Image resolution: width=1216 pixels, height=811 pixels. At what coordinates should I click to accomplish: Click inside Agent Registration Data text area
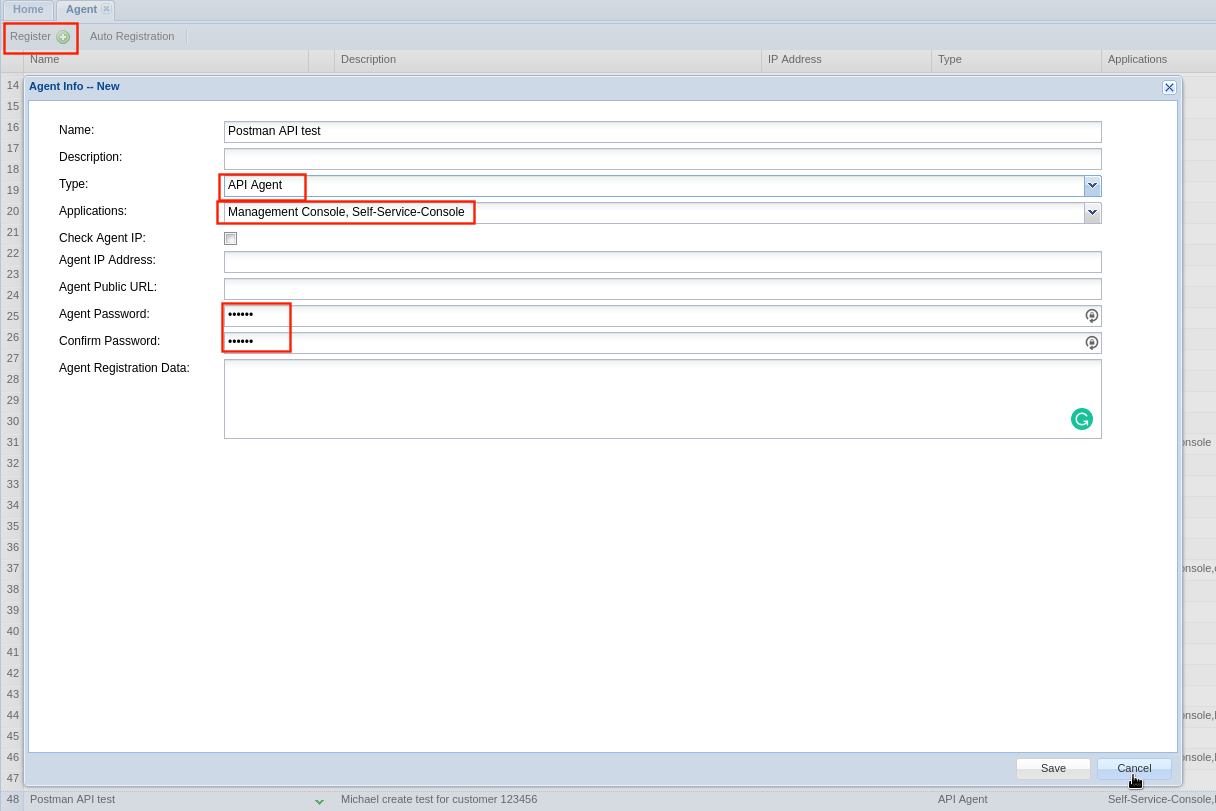(640, 398)
